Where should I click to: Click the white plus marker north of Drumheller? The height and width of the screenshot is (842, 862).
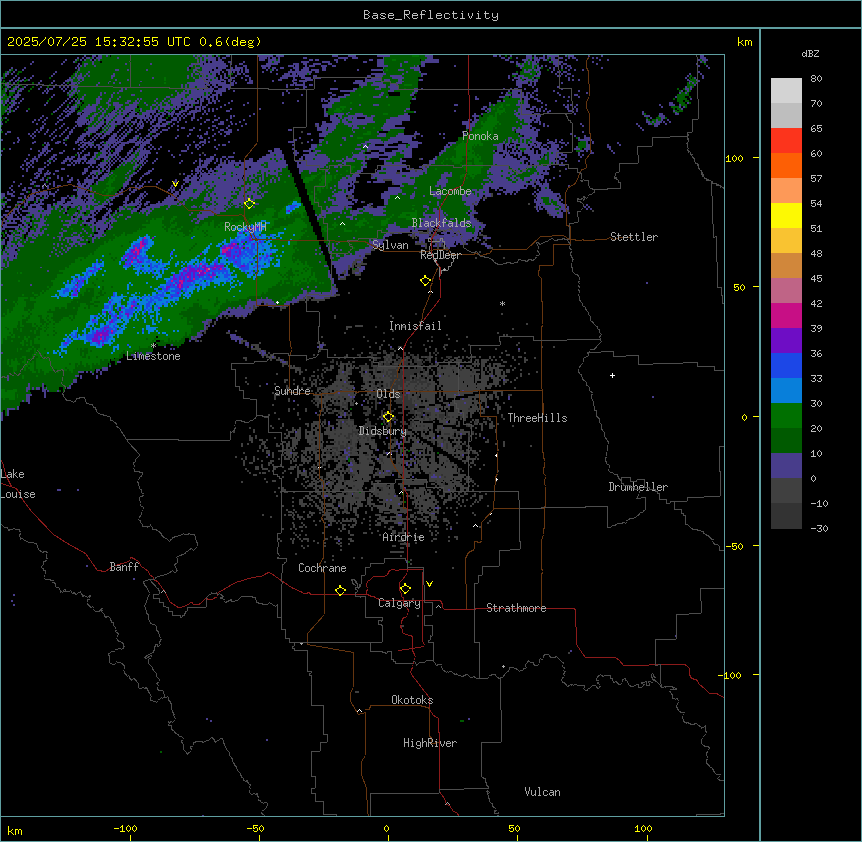pyautogui.click(x=612, y=375)
